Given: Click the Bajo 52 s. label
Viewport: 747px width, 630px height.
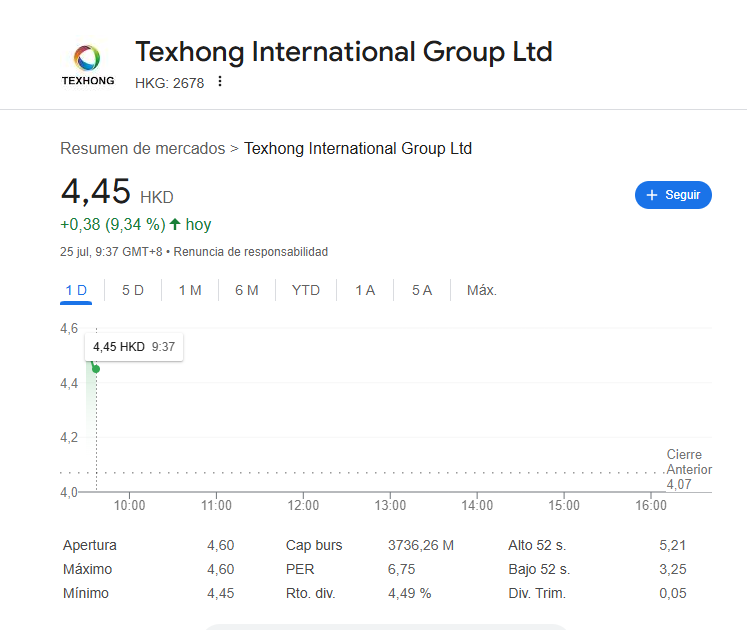Looking at the screenshot, I should point(539,569).
